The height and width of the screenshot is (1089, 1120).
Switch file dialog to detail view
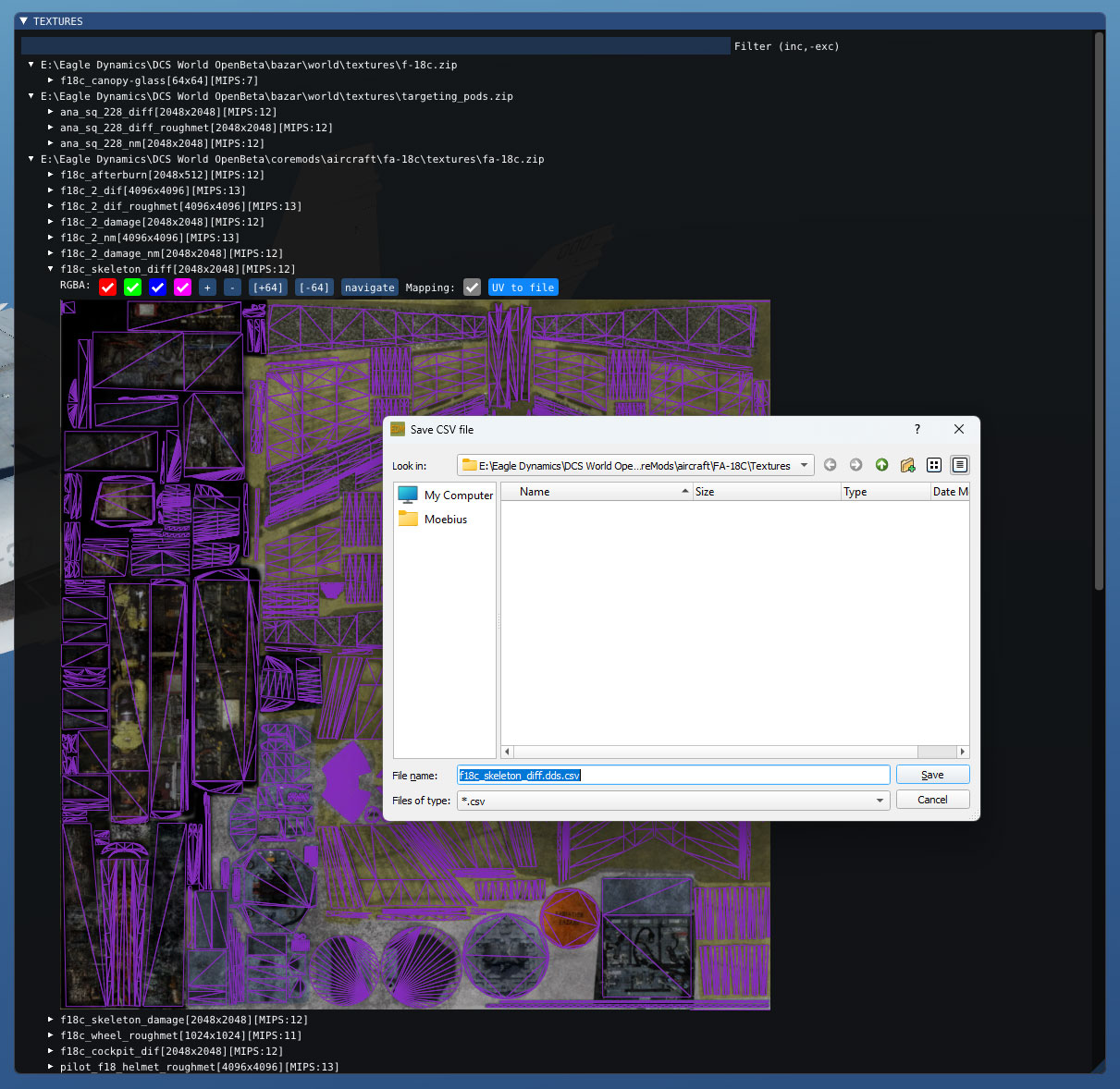[x=959, y=465]
